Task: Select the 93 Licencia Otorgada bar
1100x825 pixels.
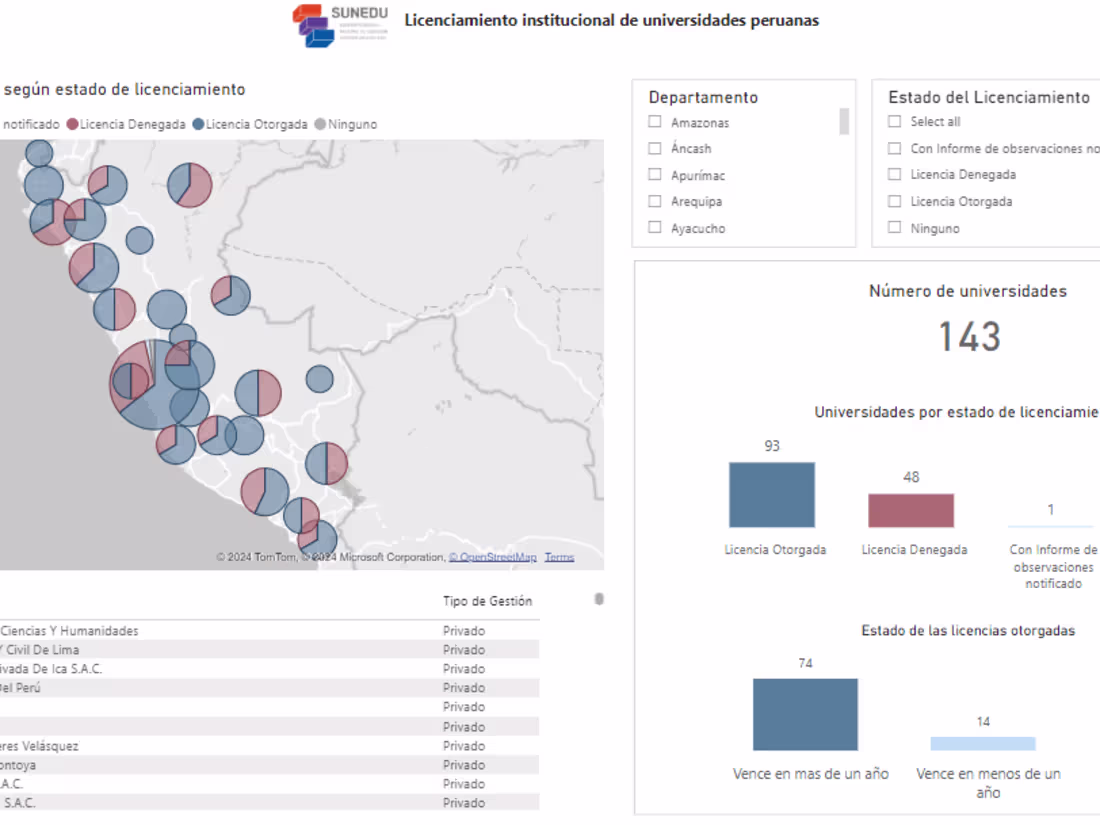Action: point(771,494)
